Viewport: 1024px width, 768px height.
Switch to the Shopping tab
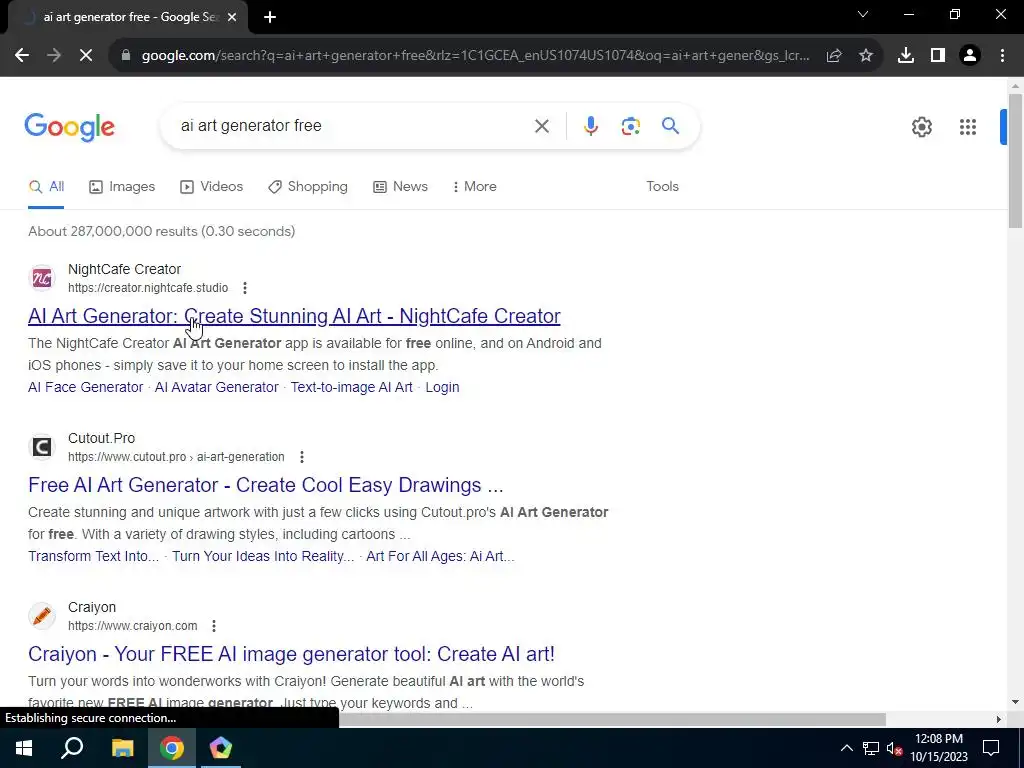308,187
